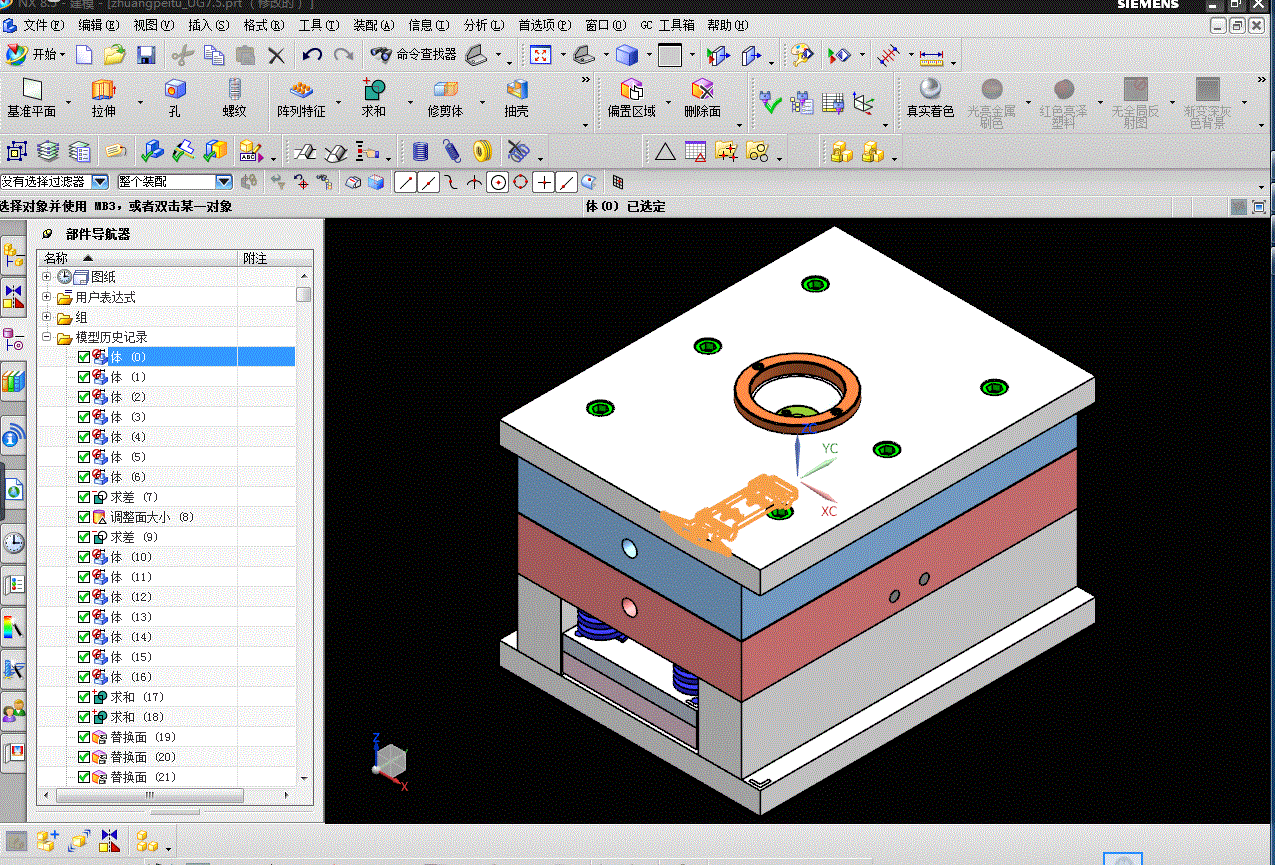Click the navigator horizontal scrollbar
This screenshot has height=865, width=1275.
pos(150,795)
